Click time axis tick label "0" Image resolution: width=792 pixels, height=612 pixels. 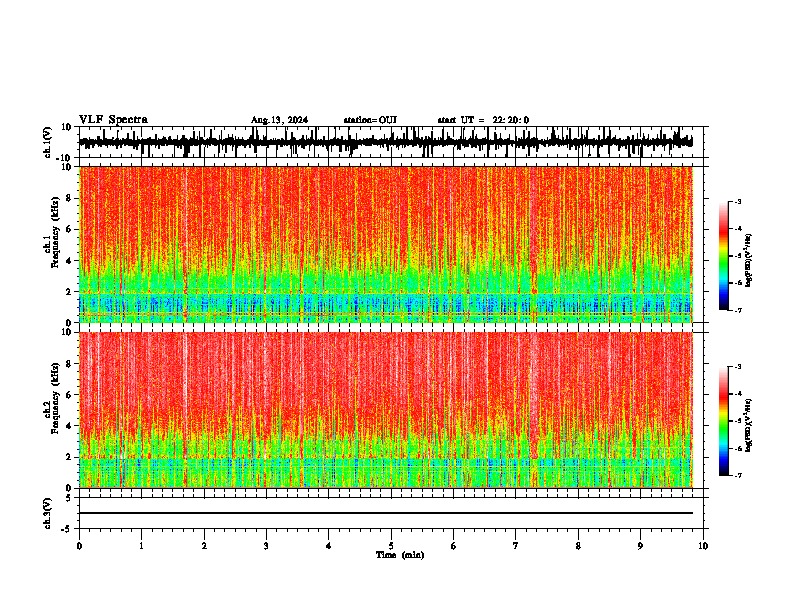(x=79, y=546)
